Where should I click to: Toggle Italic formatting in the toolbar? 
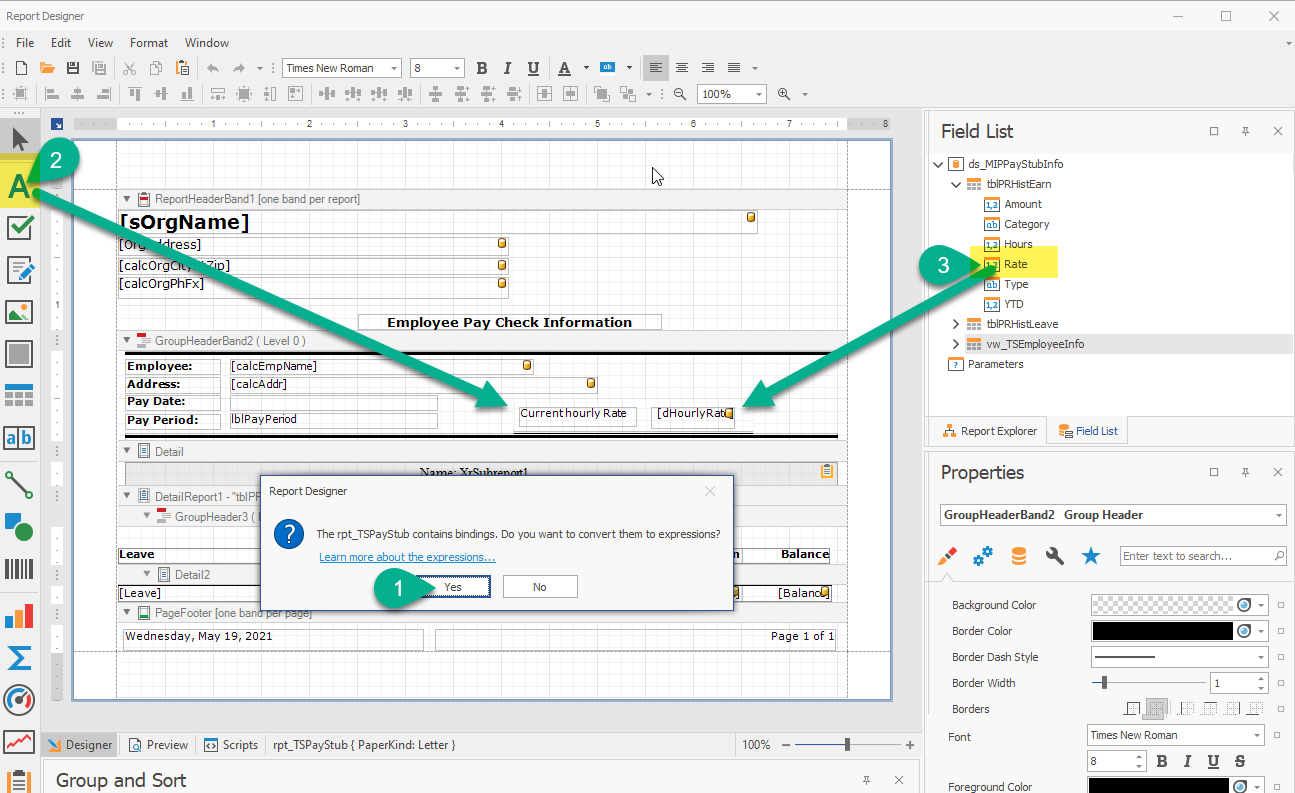click(x=508, y=68)
